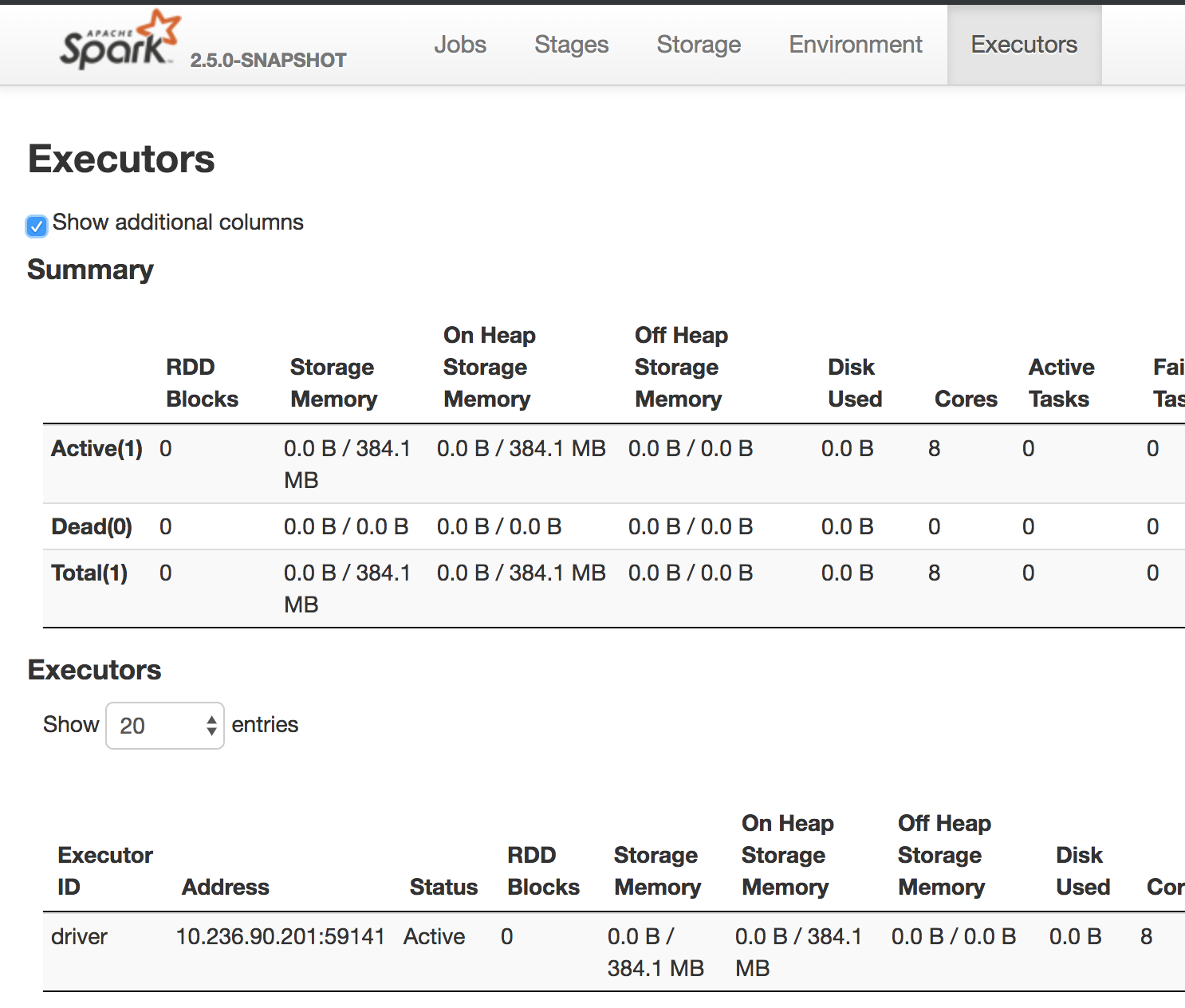Click the Summary section heading
This screenshot has width=1185, height=1008.
click(x=90, y=270)
